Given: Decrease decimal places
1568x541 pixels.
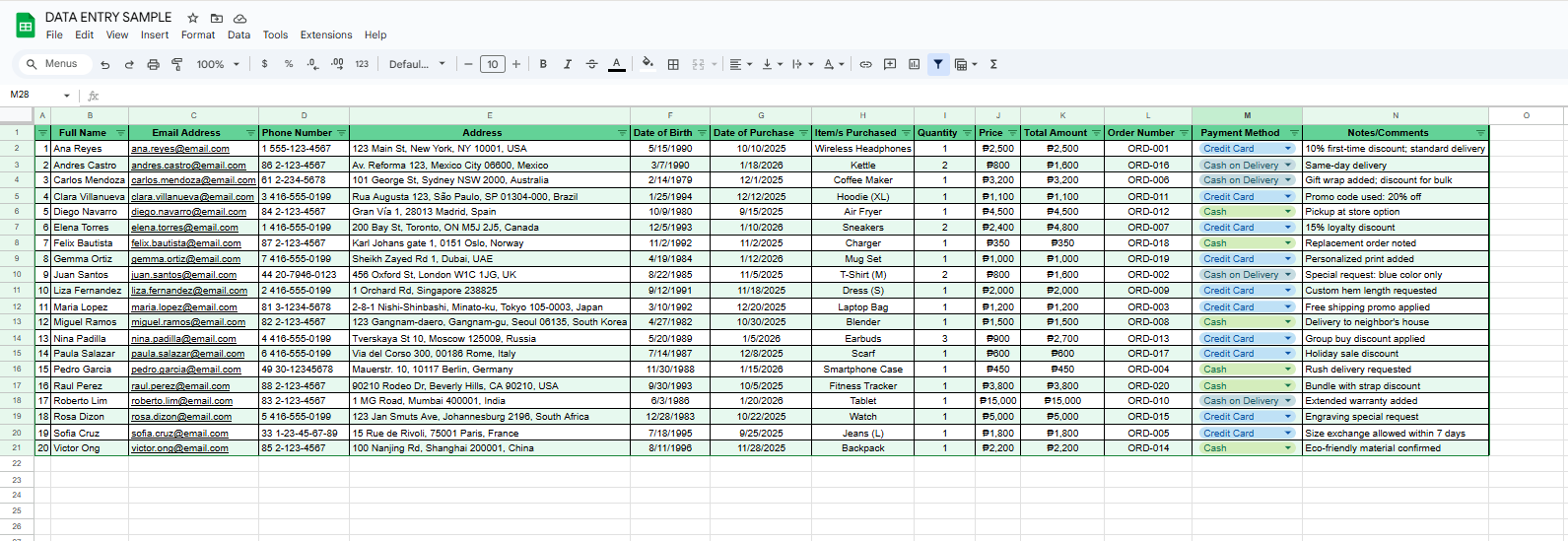Looking at the screenshot, I should (312, 64).
